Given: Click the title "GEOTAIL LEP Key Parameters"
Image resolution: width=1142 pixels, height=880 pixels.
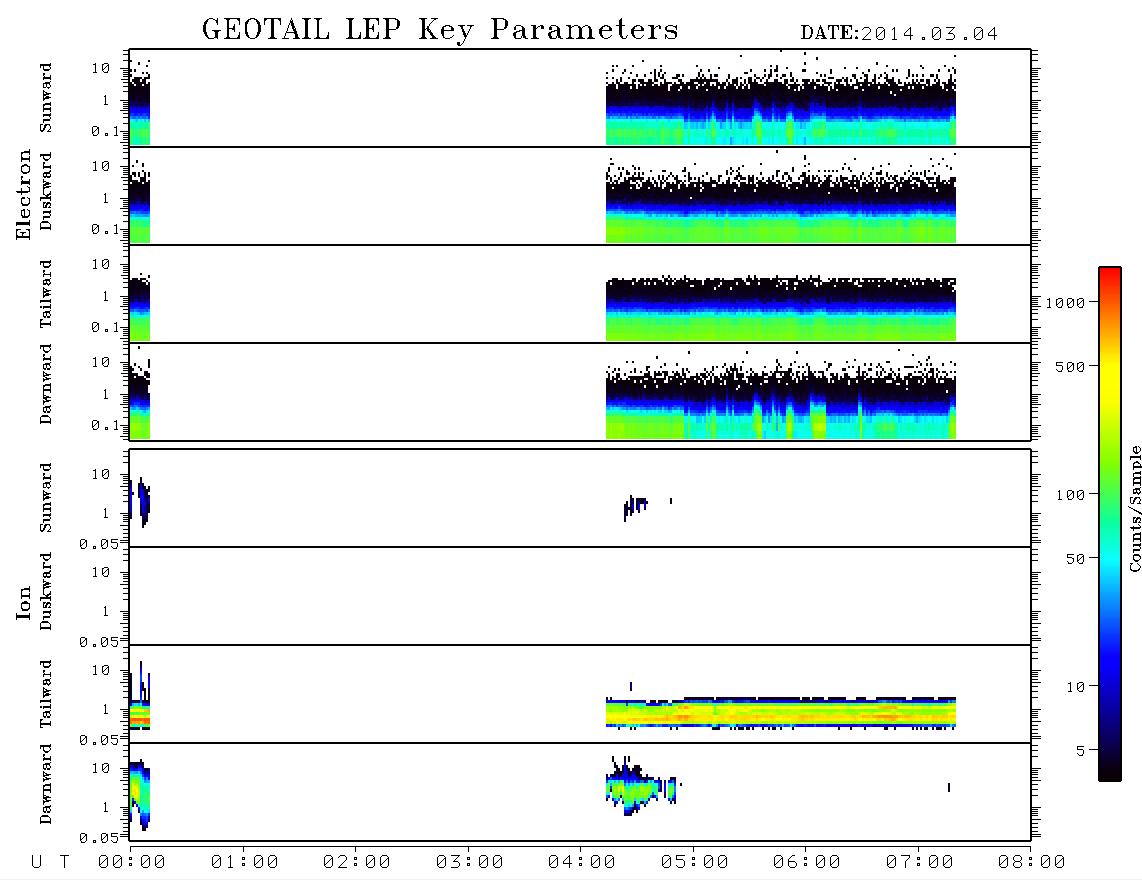Looking at the screenshot, I should [440, 31].
